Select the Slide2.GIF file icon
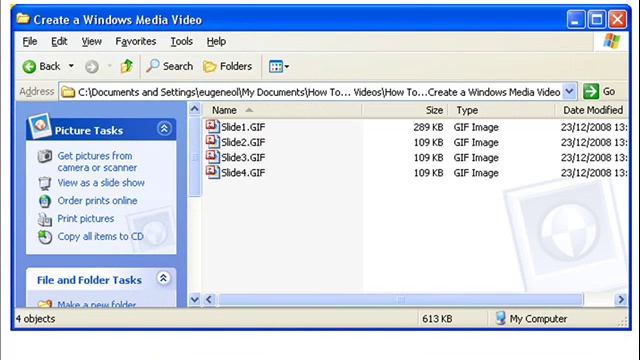Screen dimensions: 640x360 point(212,141)
